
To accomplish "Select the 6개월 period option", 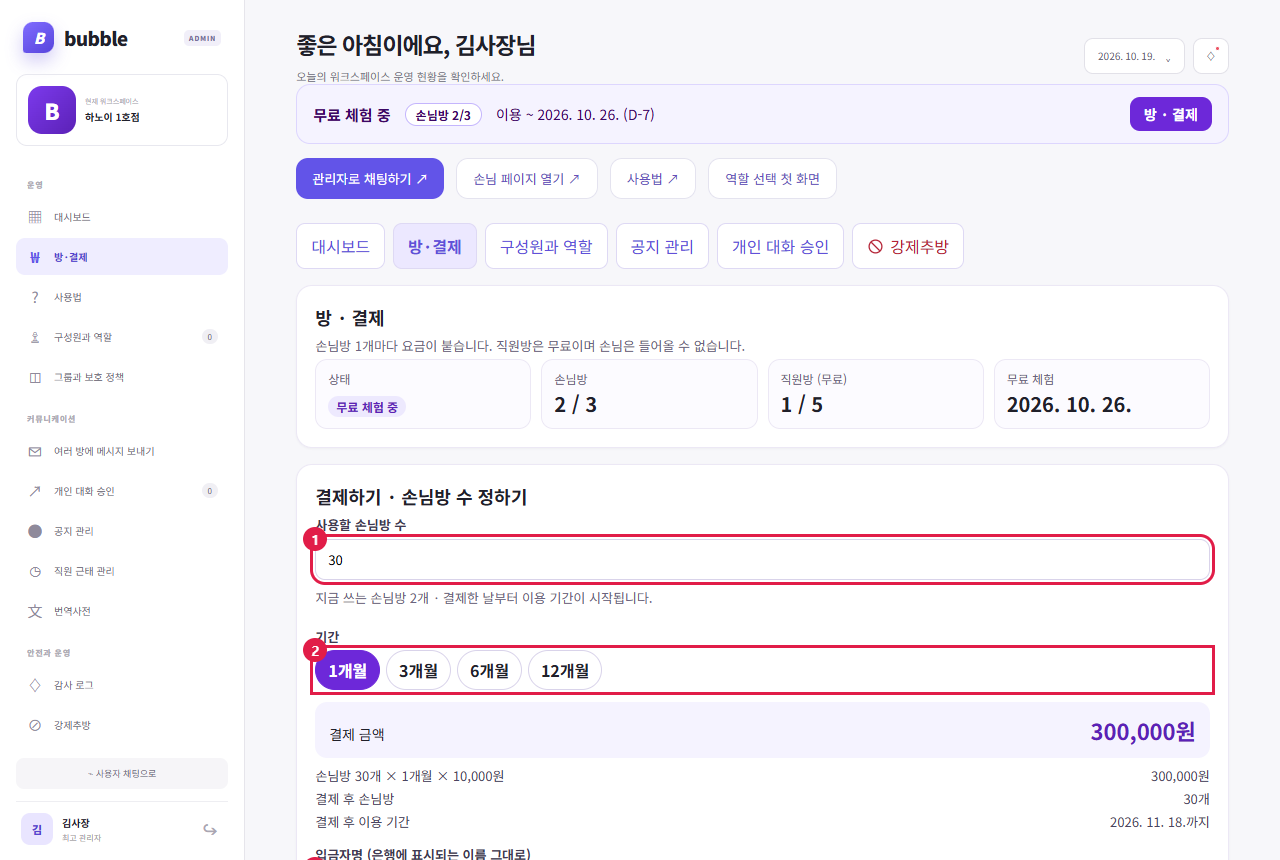I will tap(490, 670).
